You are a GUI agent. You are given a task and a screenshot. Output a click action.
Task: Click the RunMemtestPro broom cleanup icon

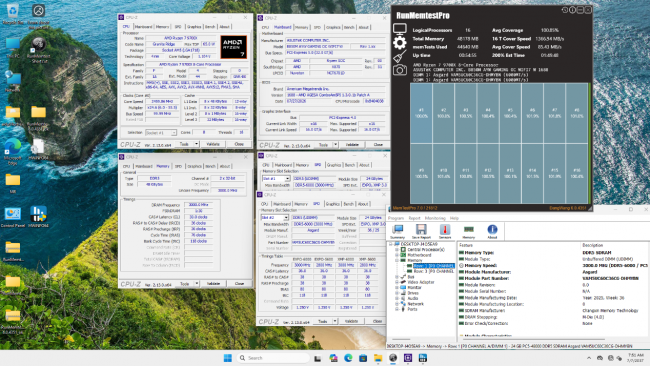point(400,56)
